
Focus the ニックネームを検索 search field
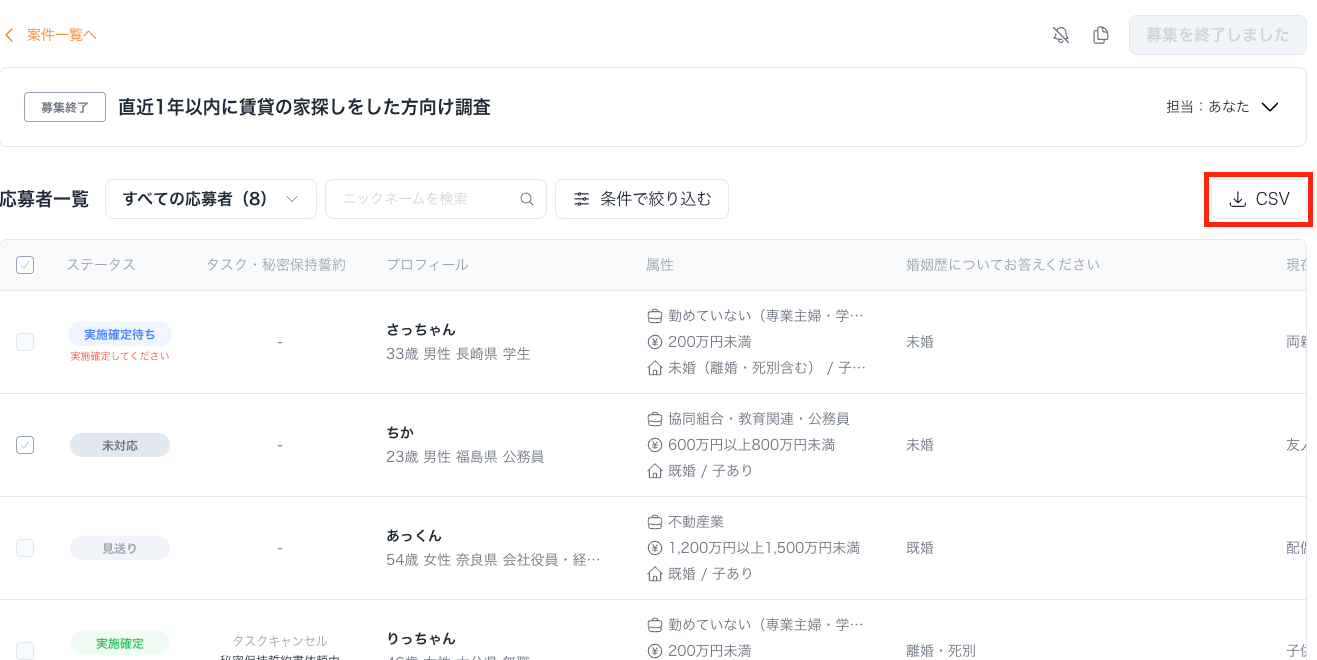click(425, 199)
